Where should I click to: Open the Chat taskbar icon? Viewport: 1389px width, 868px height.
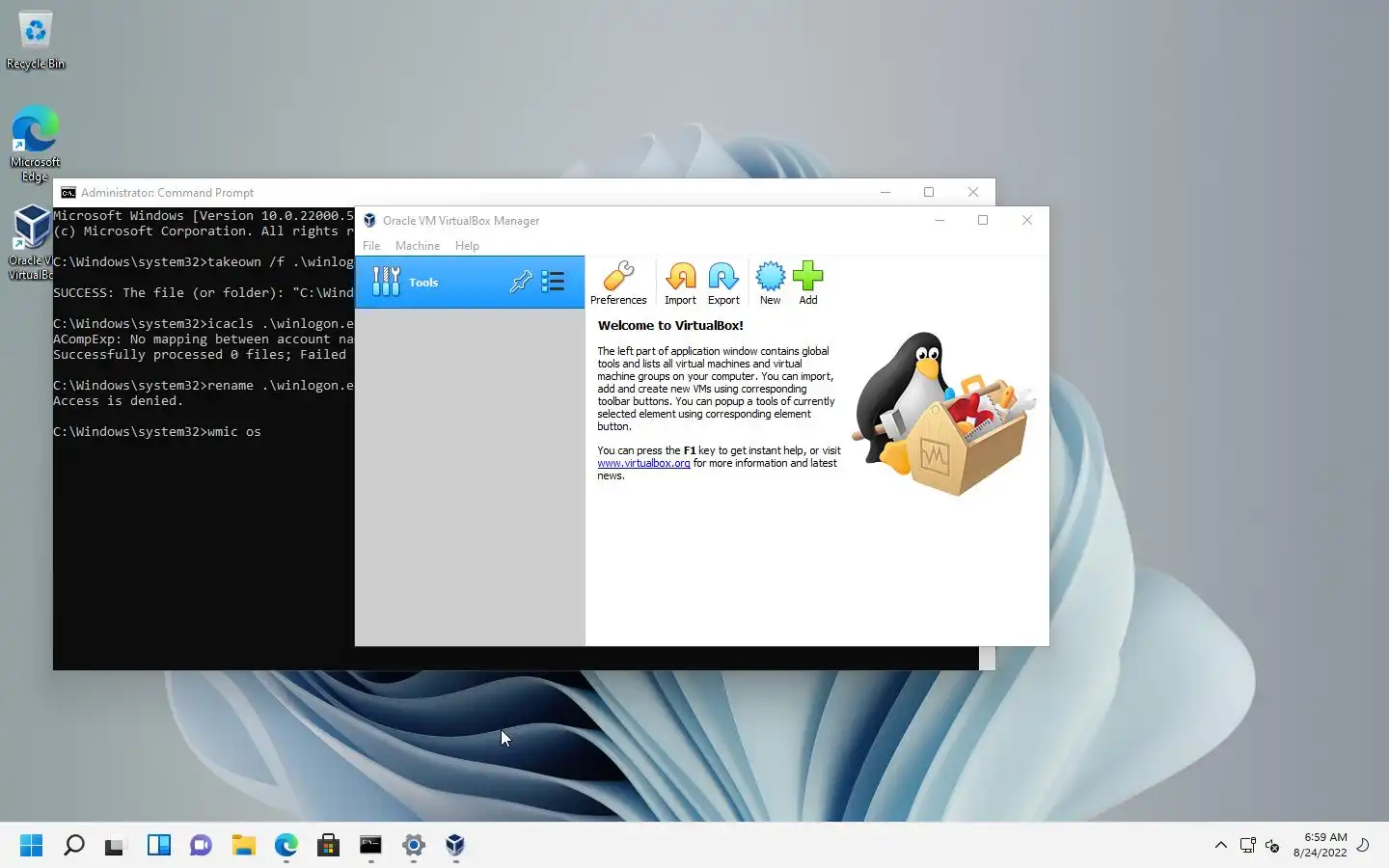[201, 846]
